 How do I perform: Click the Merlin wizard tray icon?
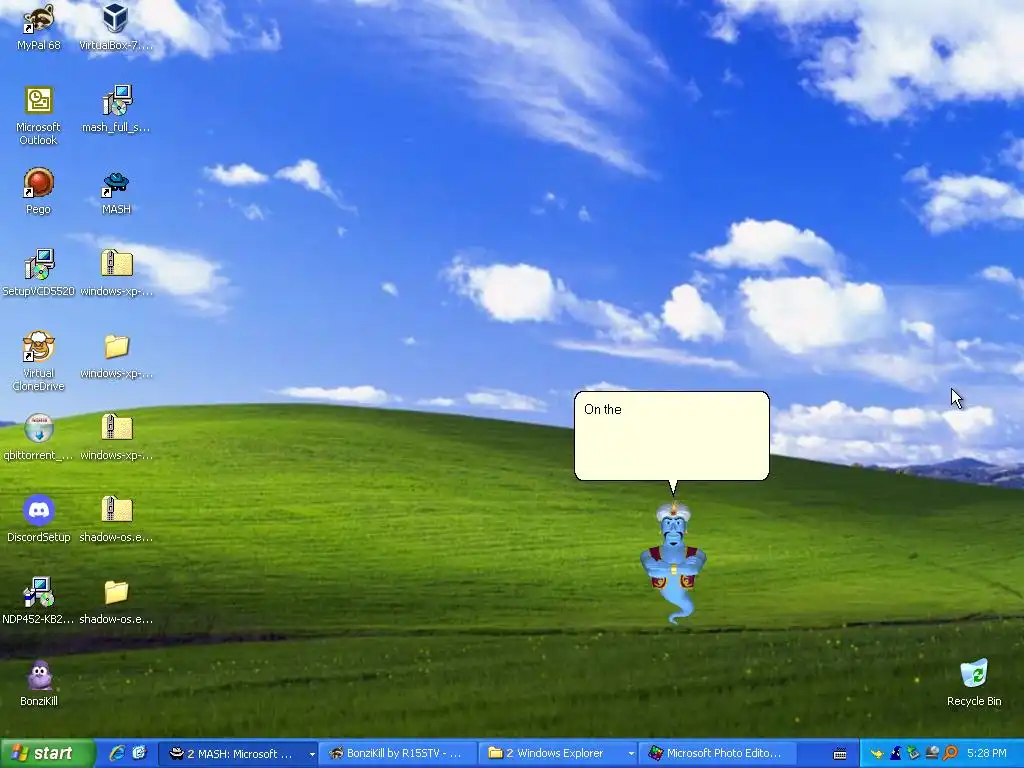coord(895,753)
